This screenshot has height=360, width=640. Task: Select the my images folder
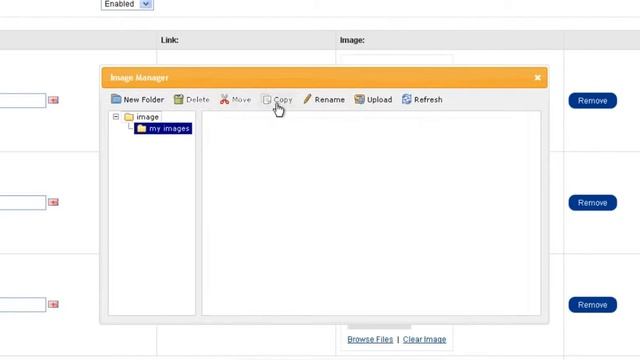coord(163,129)
